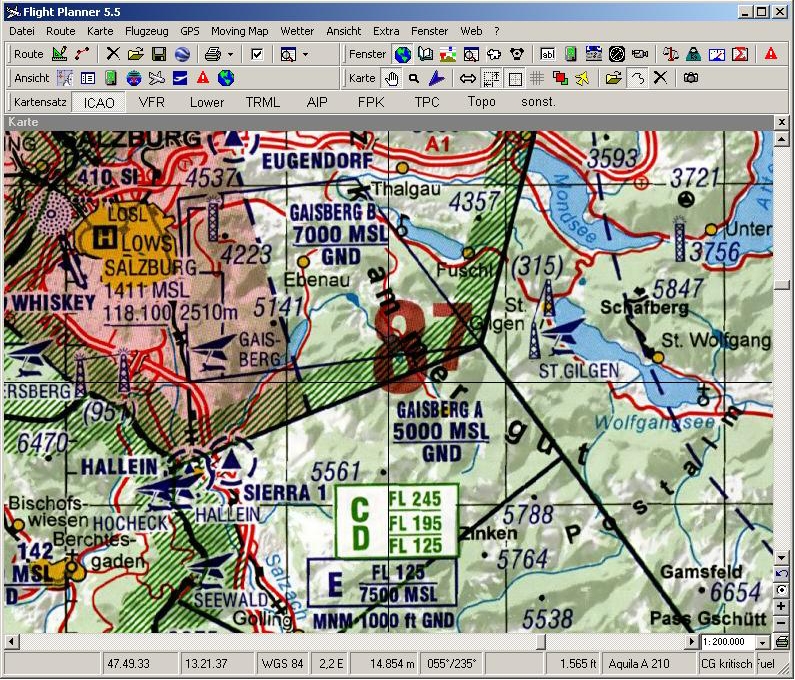This screenshot has height=680, width=795.
Task: Save the route with the floppy disk icon
Action: [159, 54]
